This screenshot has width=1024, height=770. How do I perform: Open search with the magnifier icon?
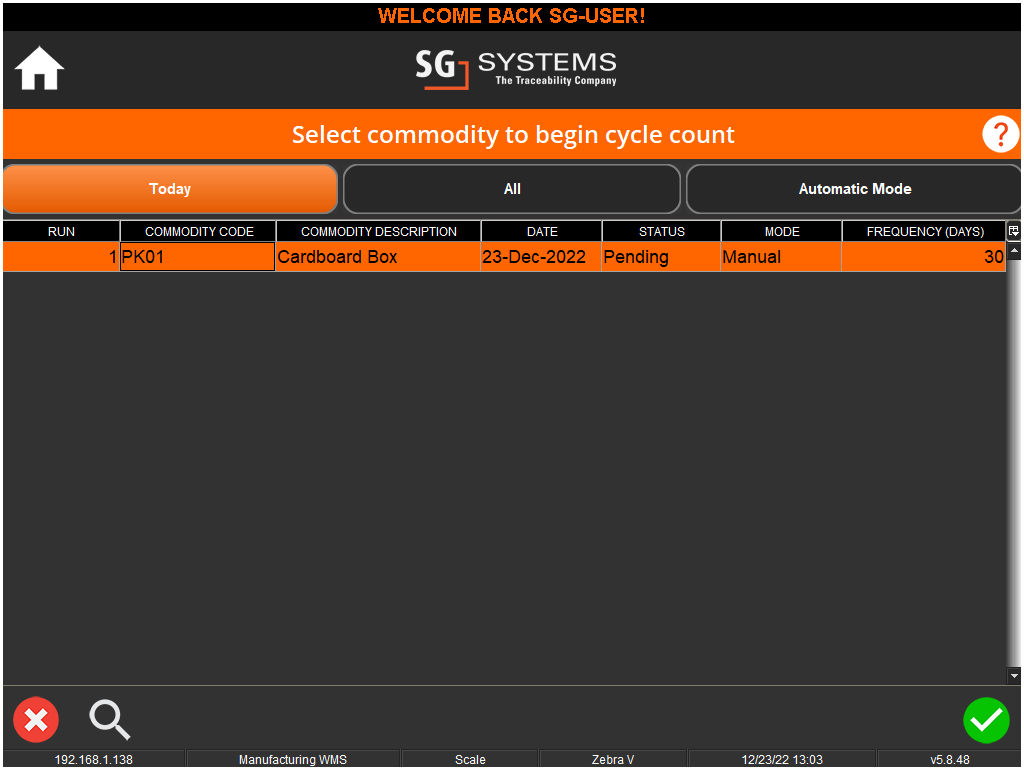coord(110,719)
